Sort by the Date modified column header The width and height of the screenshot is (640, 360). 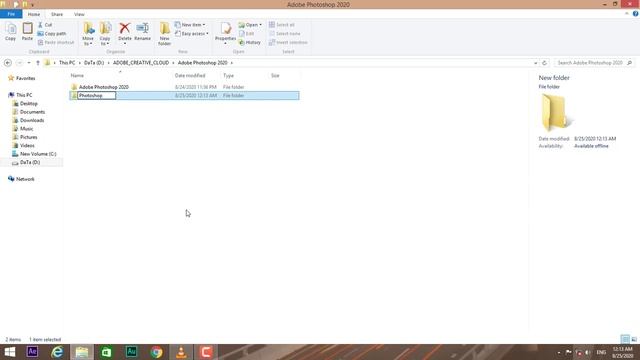pyautogui.click(x=190, y=76)
